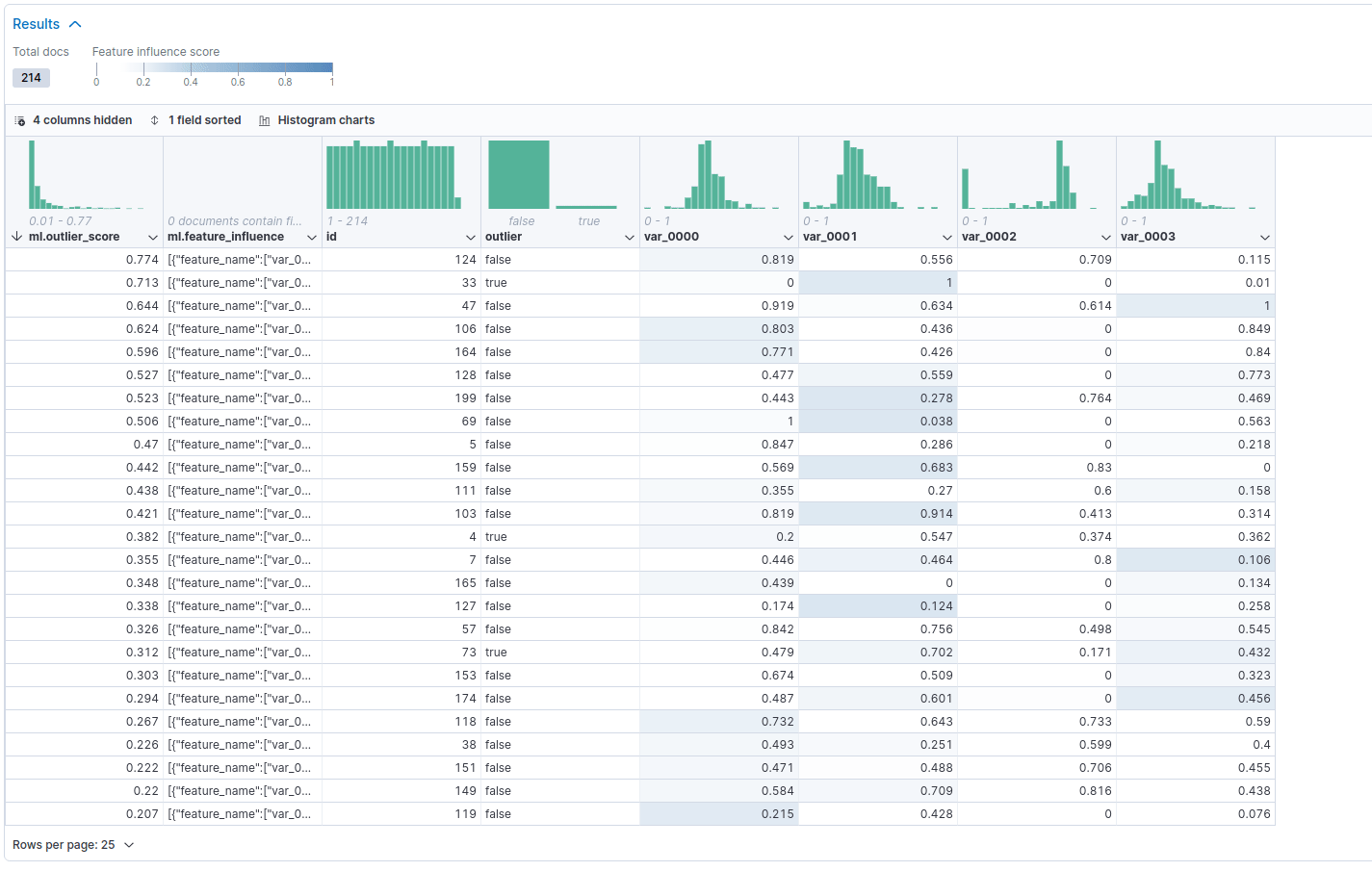Click the "1 field sorted" button
Screen dimensions: 1372x871
point(205,119)
